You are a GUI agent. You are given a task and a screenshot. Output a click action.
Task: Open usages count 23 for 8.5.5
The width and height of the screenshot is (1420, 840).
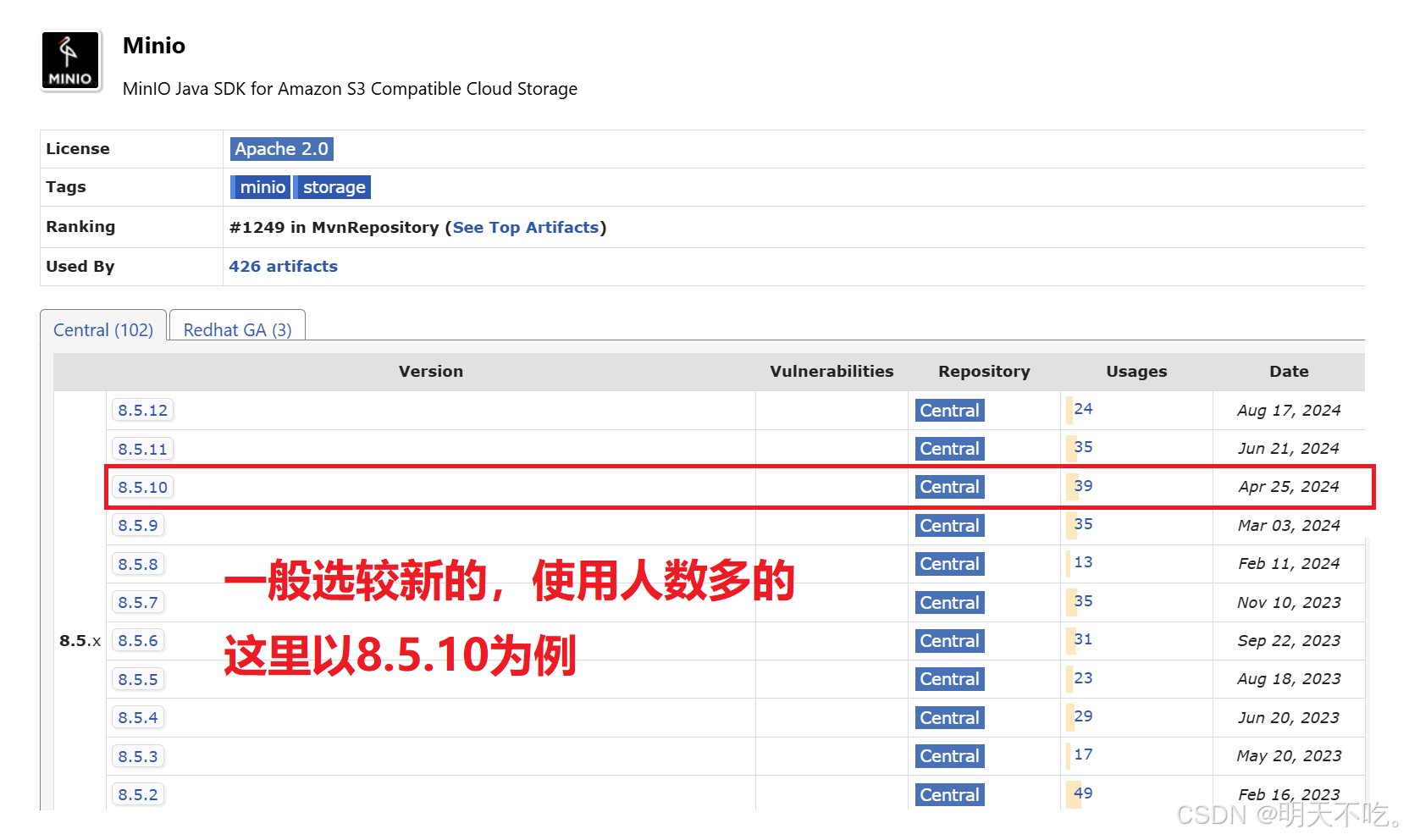[x=1083, y=677]
